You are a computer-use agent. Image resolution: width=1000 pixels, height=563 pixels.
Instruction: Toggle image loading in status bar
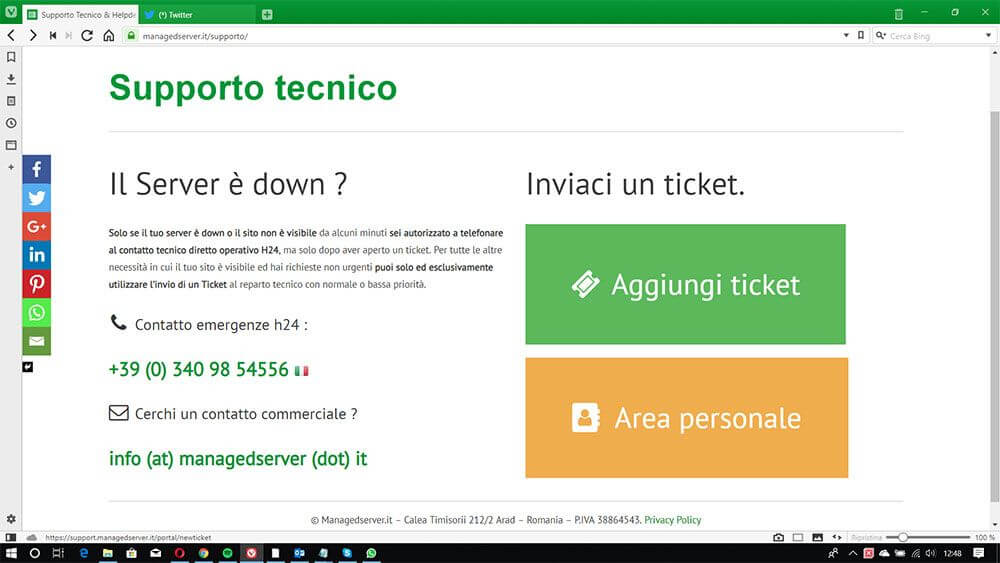pos(818,537)
